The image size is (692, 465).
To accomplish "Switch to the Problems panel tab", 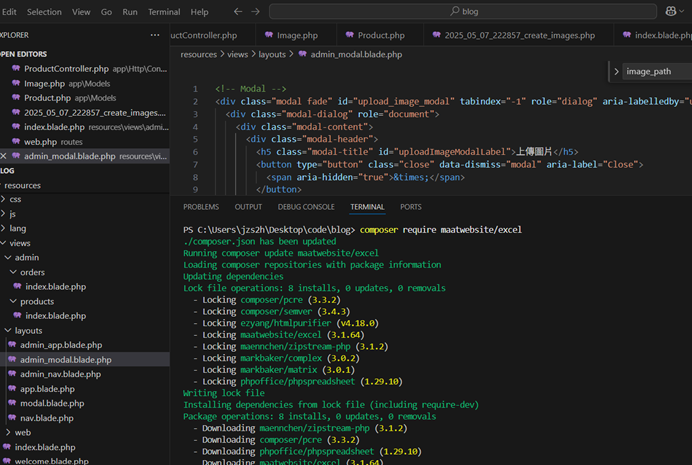I will point(201,207).
